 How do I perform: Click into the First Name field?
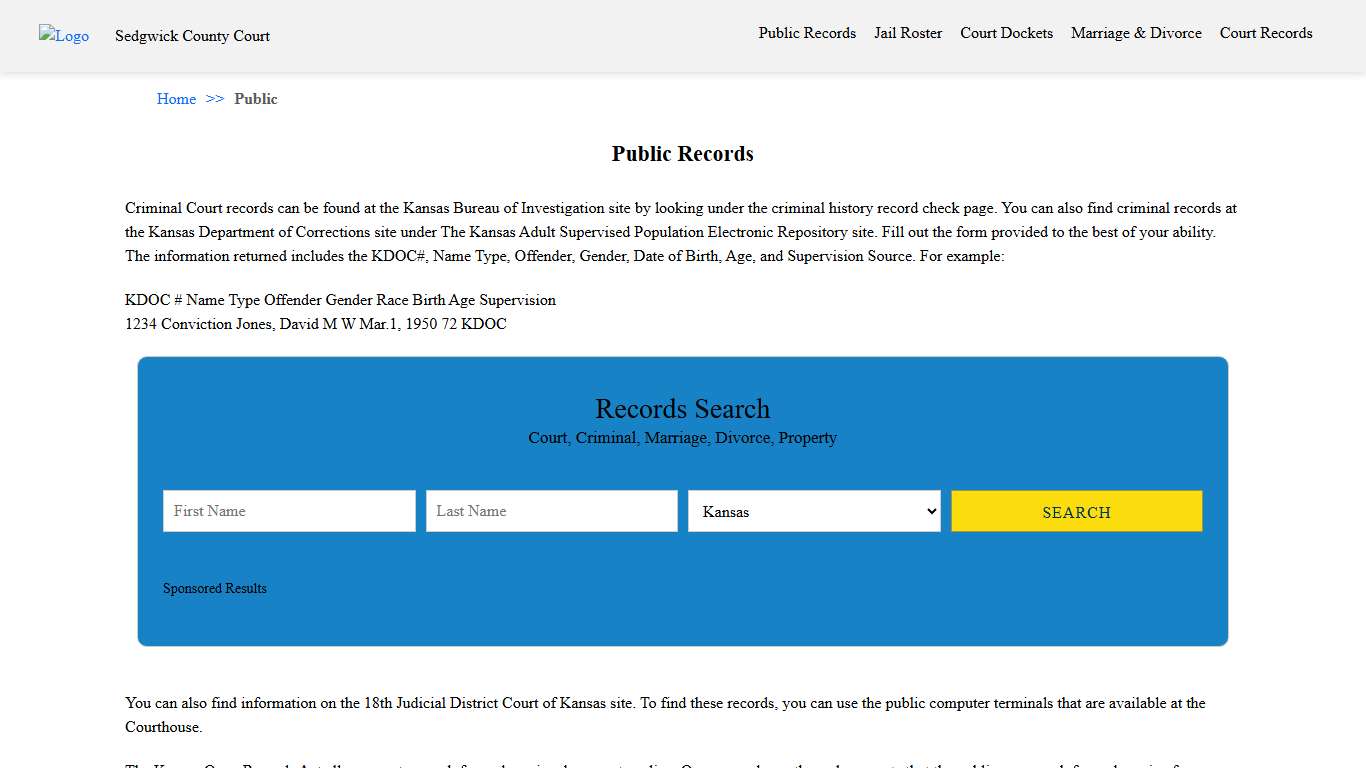pos(288,511)
